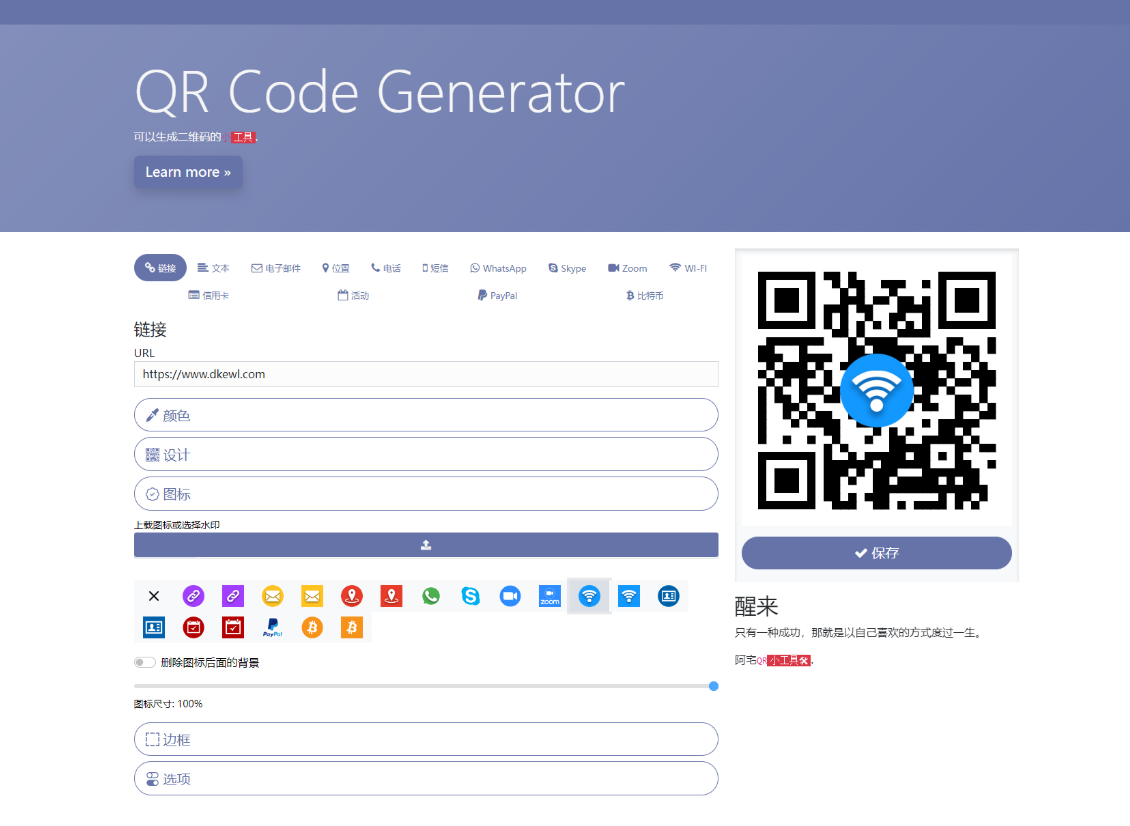
Task: Click the icon size slider handle
Action: [713, 686]
